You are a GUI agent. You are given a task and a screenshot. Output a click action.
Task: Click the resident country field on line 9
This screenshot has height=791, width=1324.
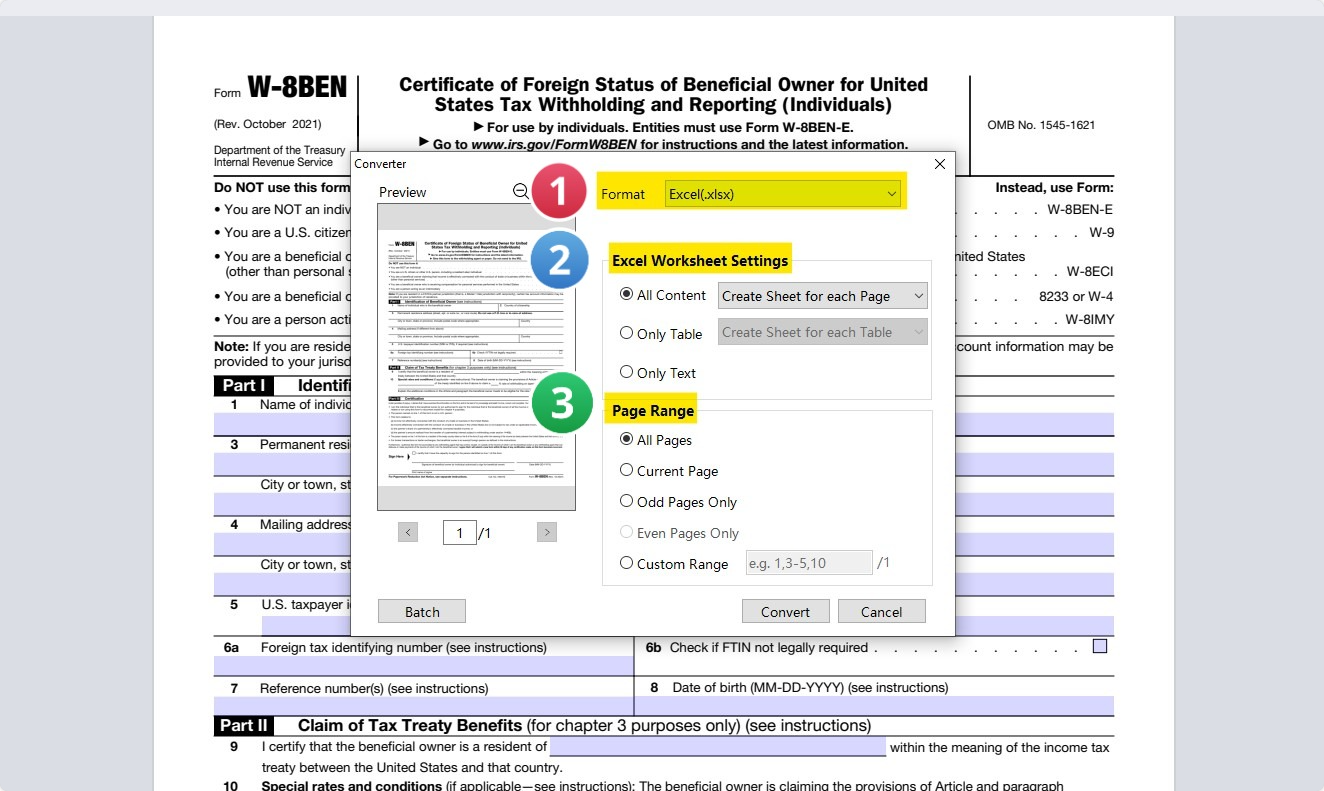point(718,747)
